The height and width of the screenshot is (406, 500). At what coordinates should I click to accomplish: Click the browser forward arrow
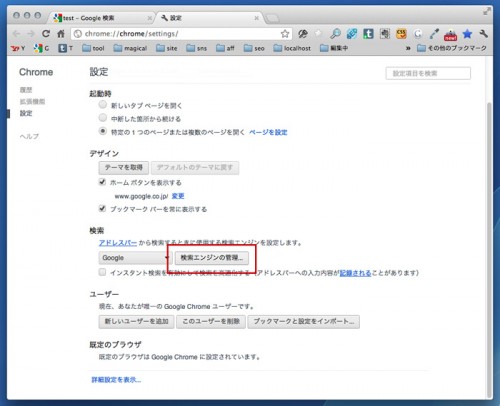(x=31, y=34)
